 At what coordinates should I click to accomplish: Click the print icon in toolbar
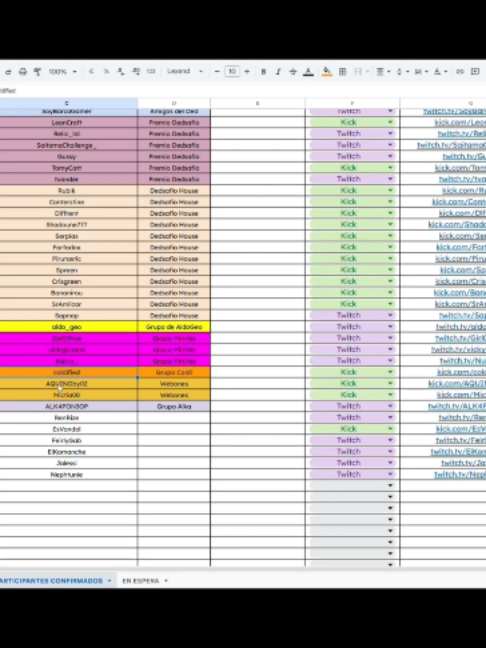pos(23,72)
